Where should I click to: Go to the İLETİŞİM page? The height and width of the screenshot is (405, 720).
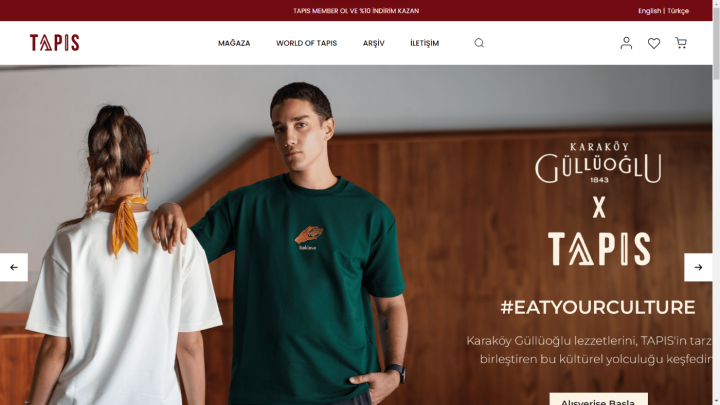pyautogui.click(x=424, y=43)
